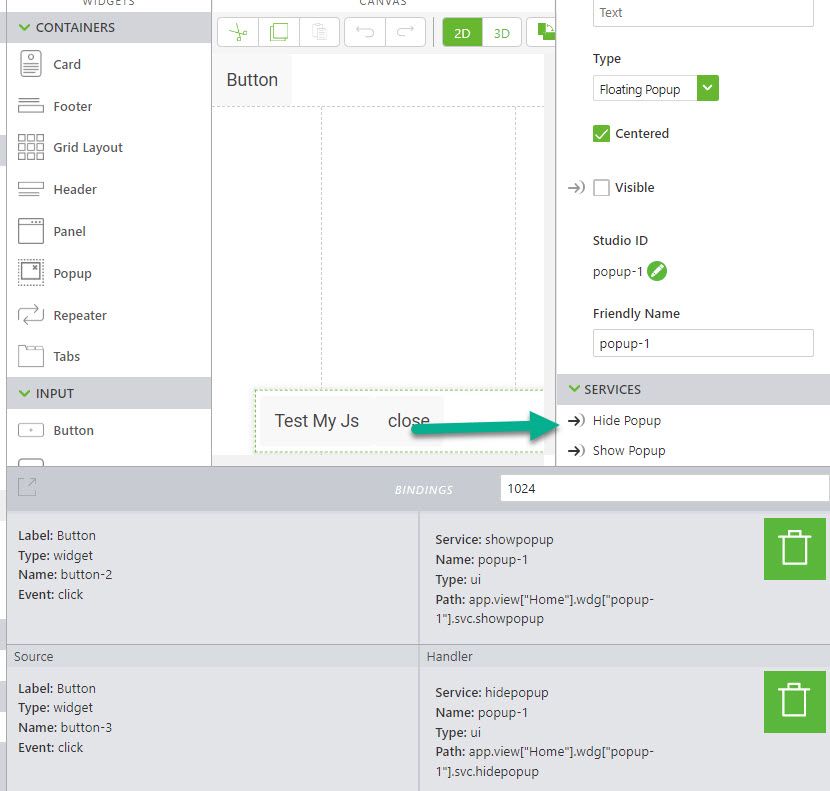830x791 pixels.
Task: Click the binding arrow next to Visible
Action: [576, 187]
